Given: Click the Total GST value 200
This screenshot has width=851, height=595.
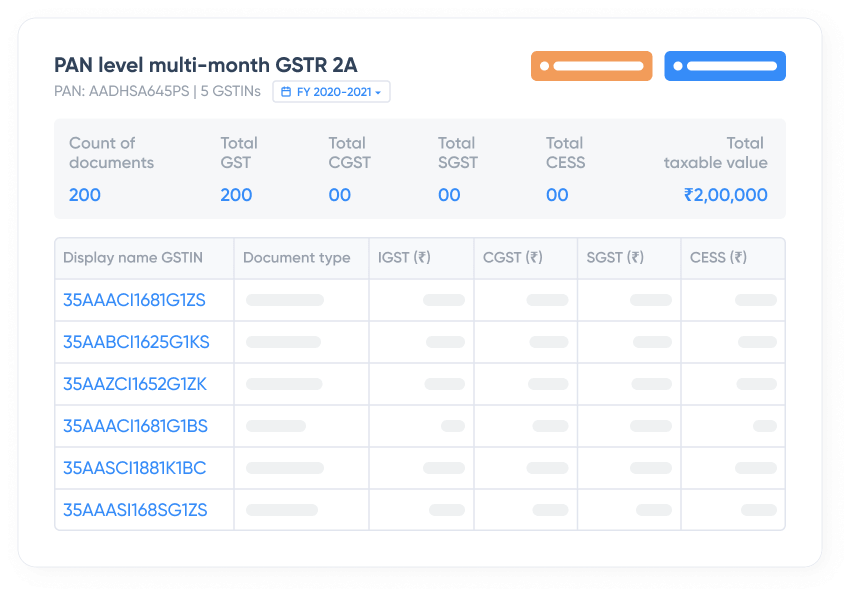Looking at the screenshot, I should (236, 195).
